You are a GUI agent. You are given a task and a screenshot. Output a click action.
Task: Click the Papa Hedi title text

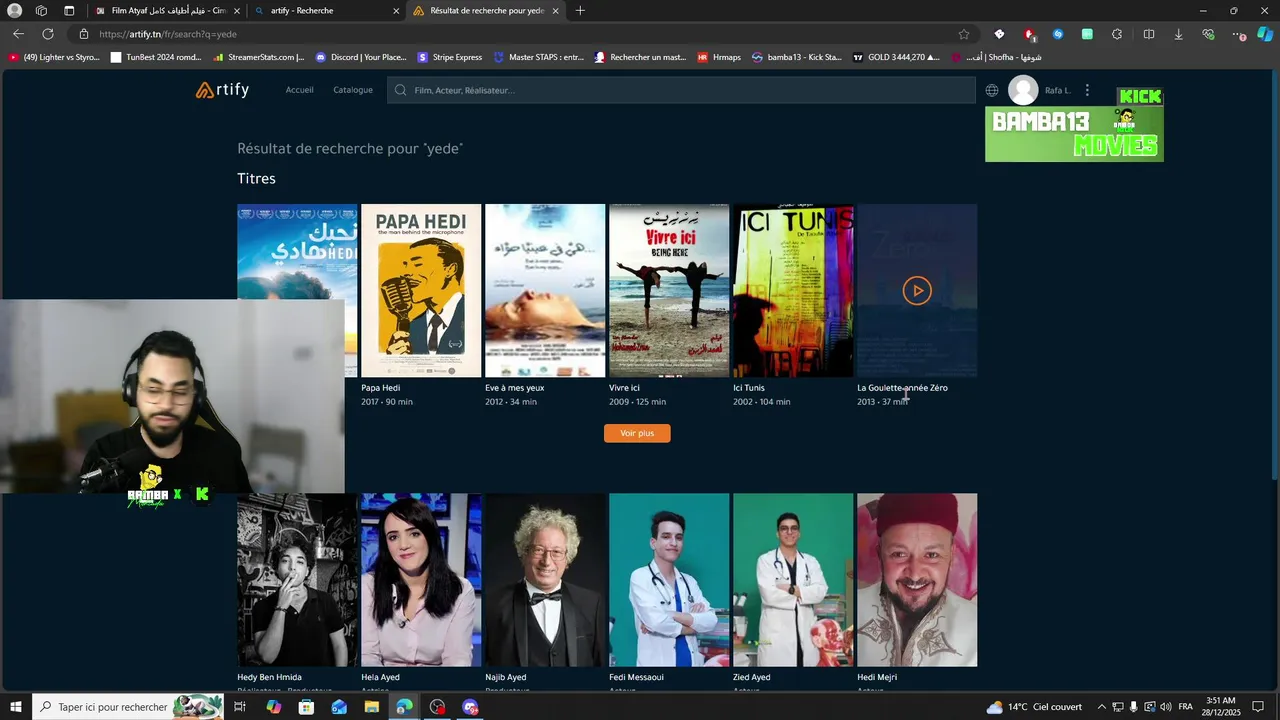pos(380,388)
